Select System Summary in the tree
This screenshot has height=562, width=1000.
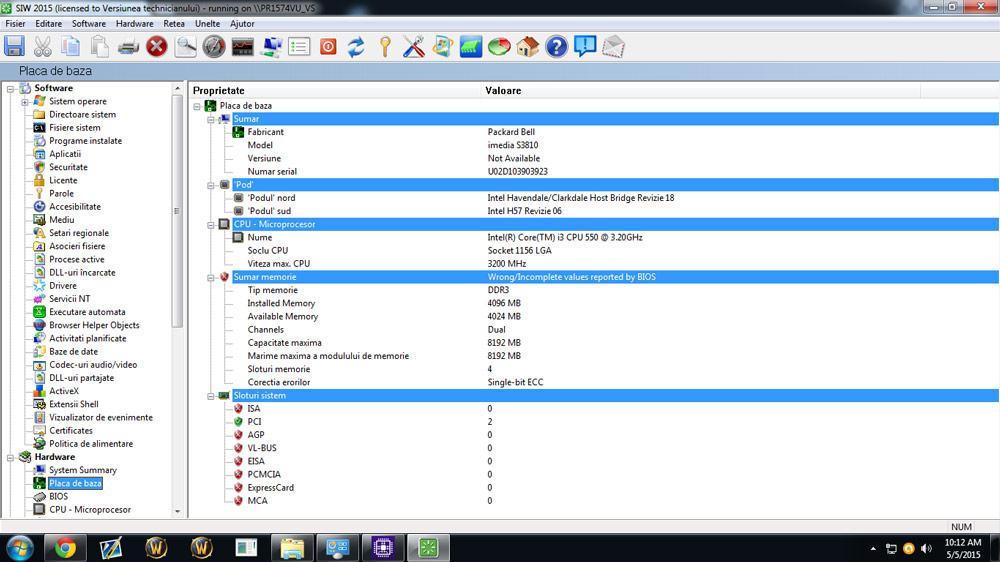click(83, 470)
